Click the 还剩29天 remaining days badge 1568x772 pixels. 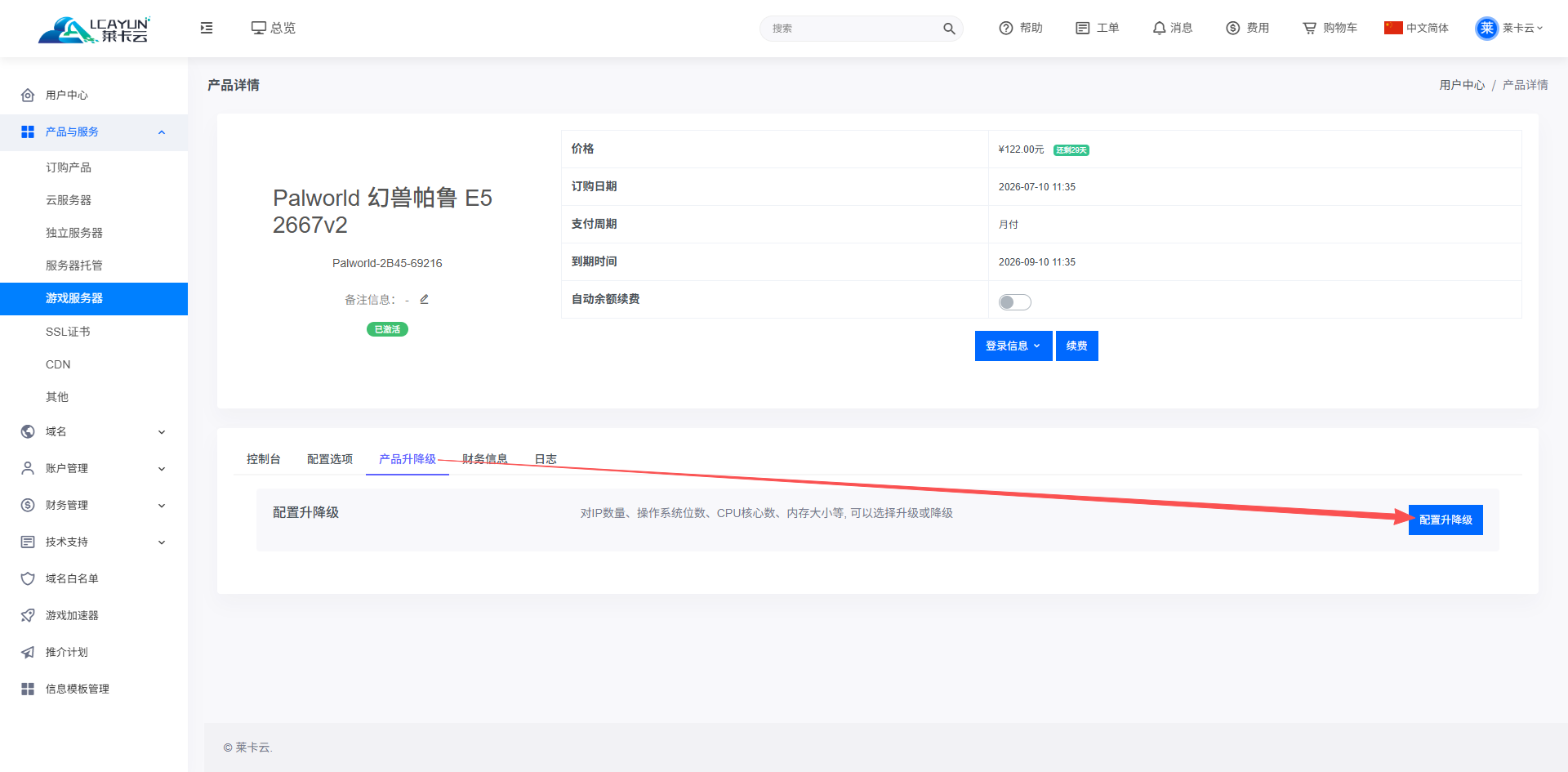pyautogui.click(x=1071, y=150)
